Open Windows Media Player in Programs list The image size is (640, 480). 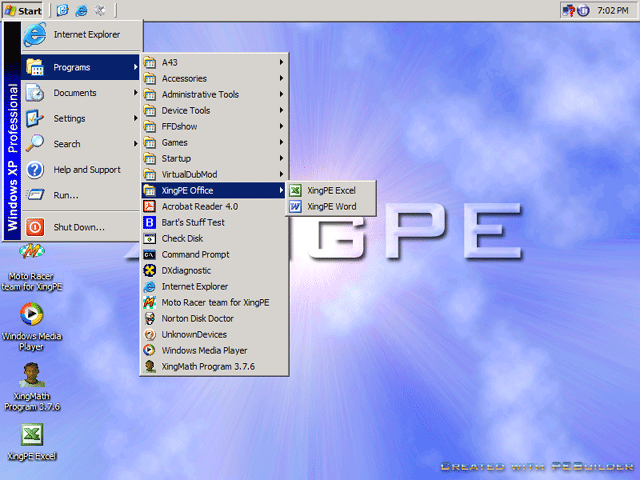213,351
